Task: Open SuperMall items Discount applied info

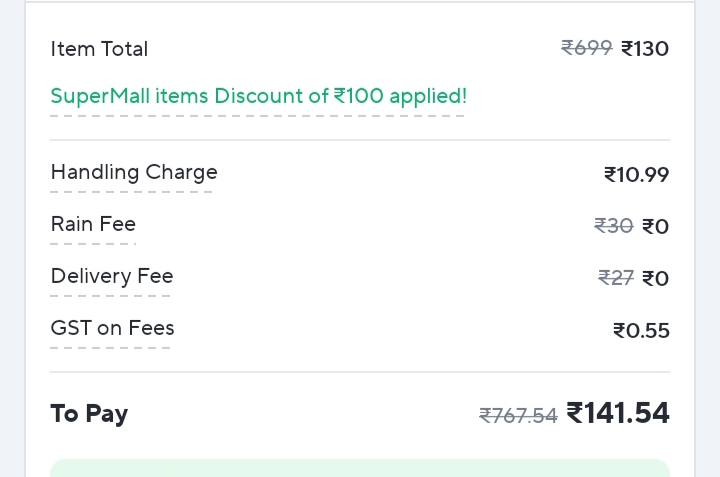Action: pos(258,96)
